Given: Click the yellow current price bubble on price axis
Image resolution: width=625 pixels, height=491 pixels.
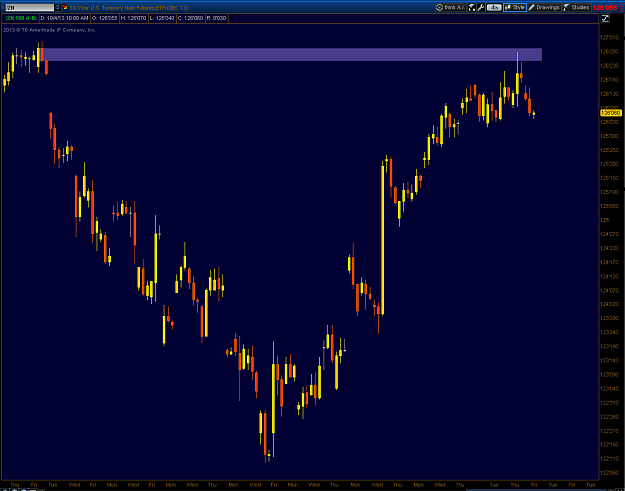Looking at the screenshot, I should (x=611, y=113).
